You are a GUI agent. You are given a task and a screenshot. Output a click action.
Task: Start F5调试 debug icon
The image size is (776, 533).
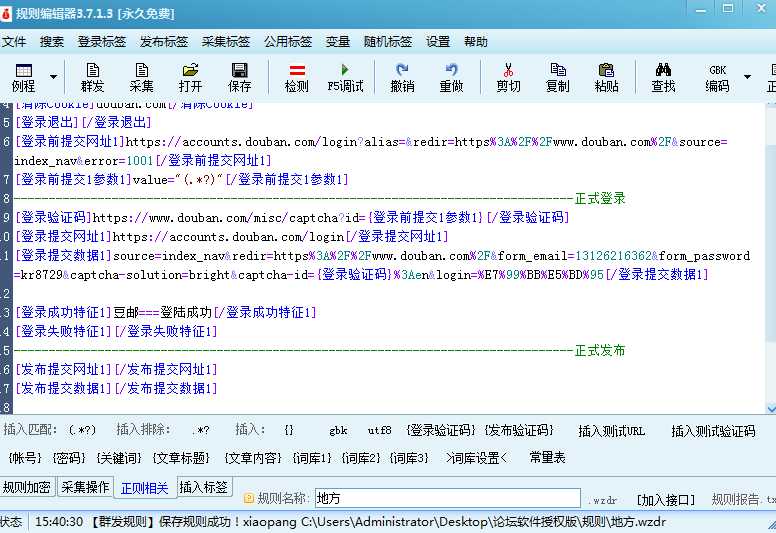coord(345,78)
